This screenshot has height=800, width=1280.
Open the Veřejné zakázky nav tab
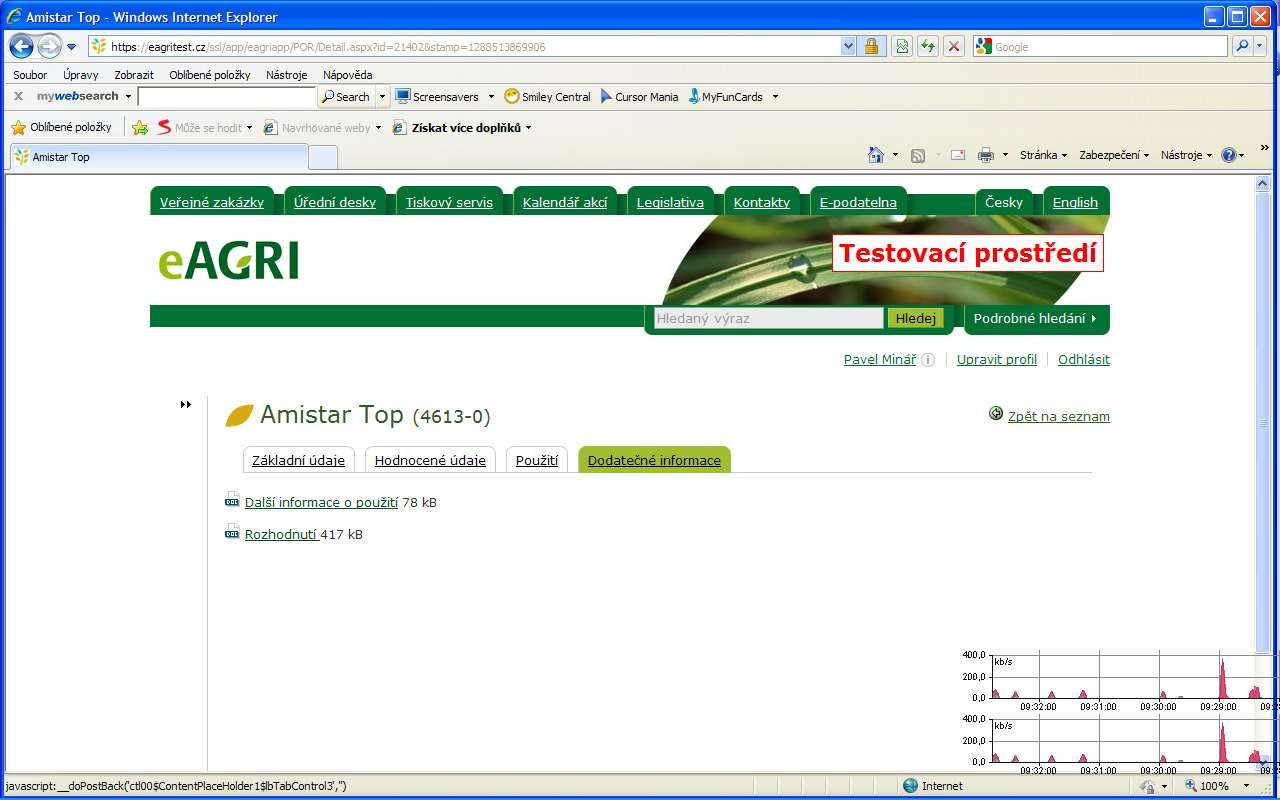click(212, 202)
